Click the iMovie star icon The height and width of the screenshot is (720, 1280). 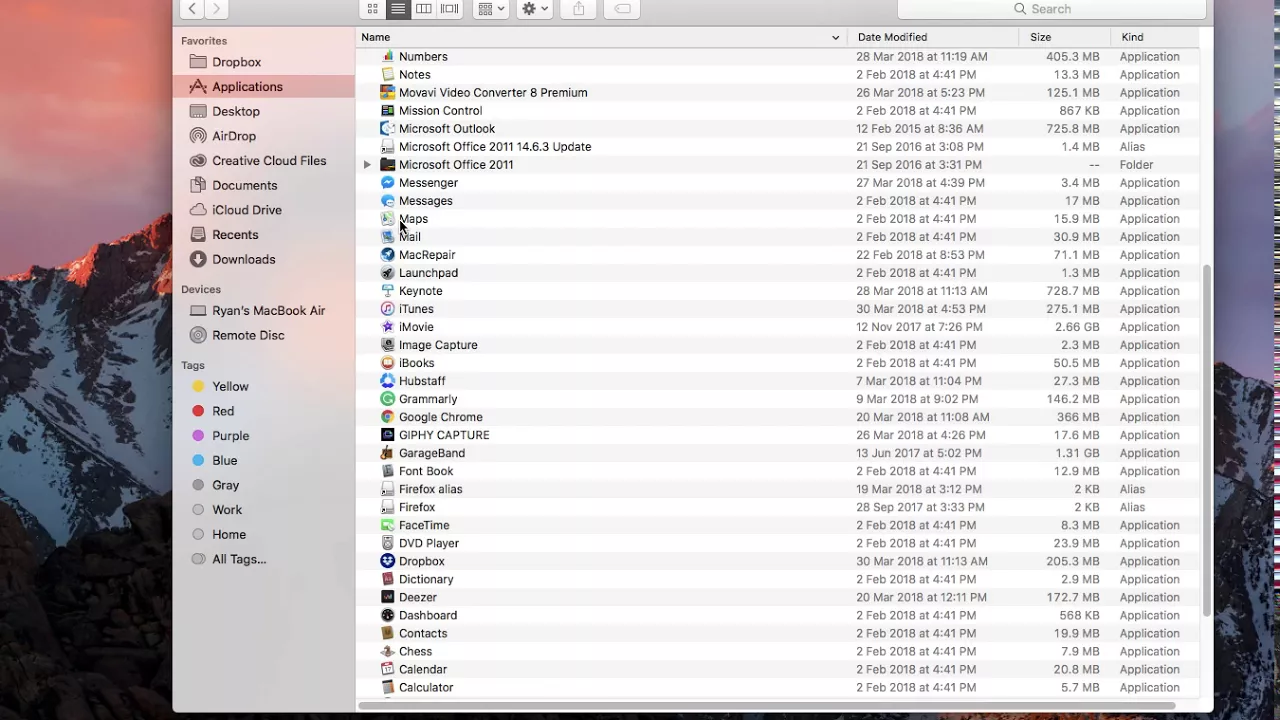(388, 327)
